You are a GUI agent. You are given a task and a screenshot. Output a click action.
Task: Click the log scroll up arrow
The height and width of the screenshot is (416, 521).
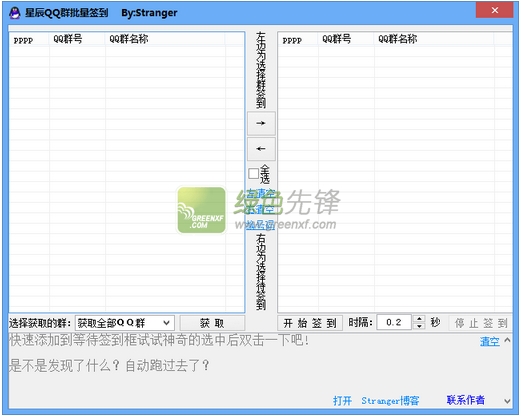pyautogui.click(x=507, y=340)
